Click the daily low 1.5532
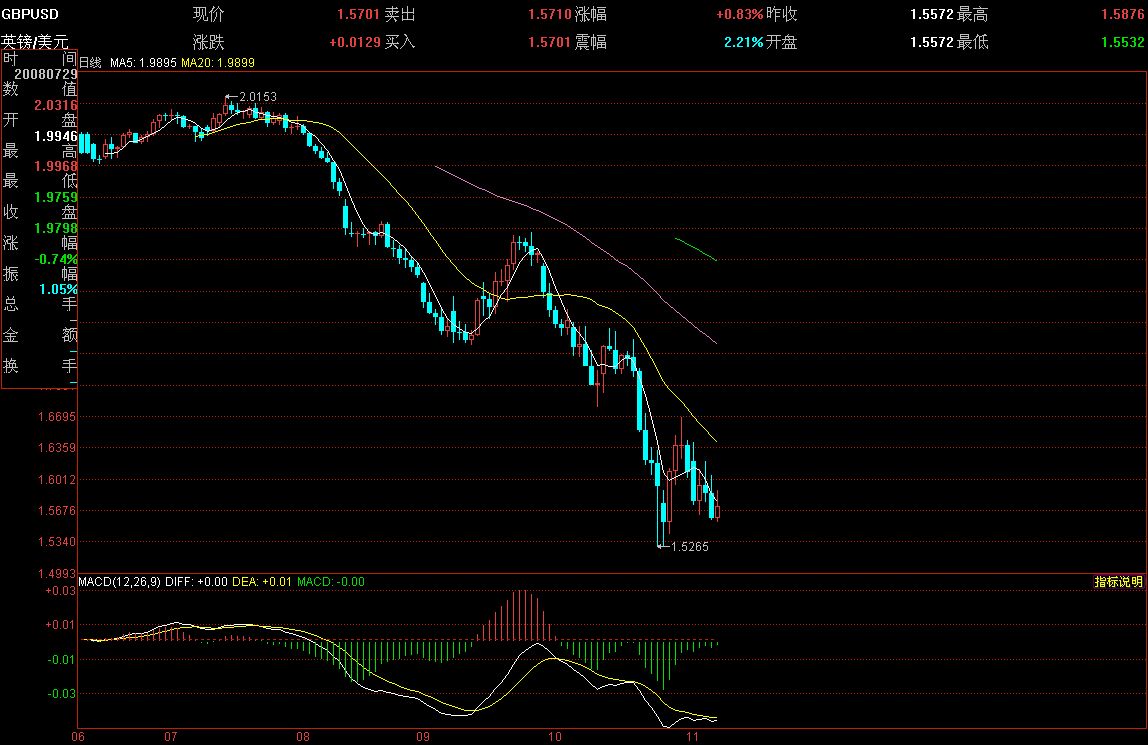Image resolution: width=1148 pixels, height=745 pixels. 1122,42
